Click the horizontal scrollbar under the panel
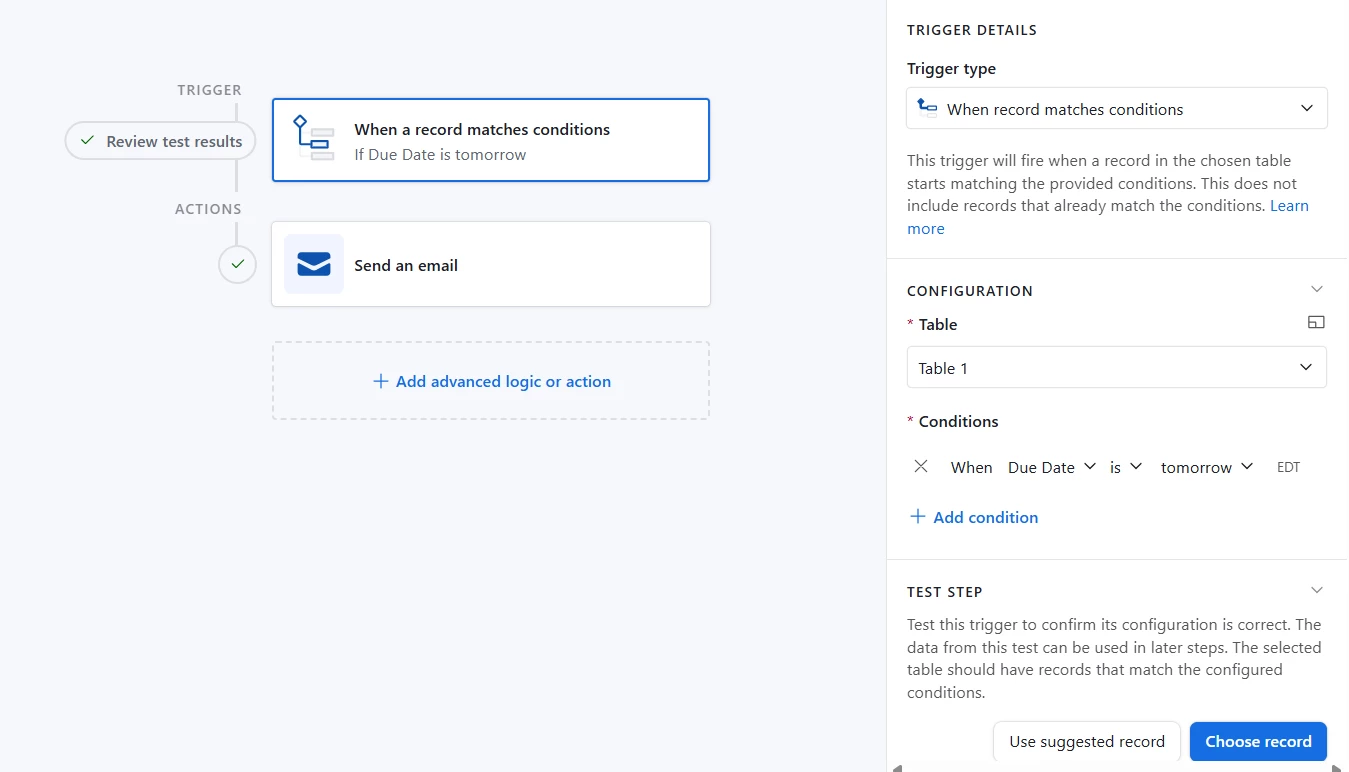 pyautogui.click(x=1116, y=768)
